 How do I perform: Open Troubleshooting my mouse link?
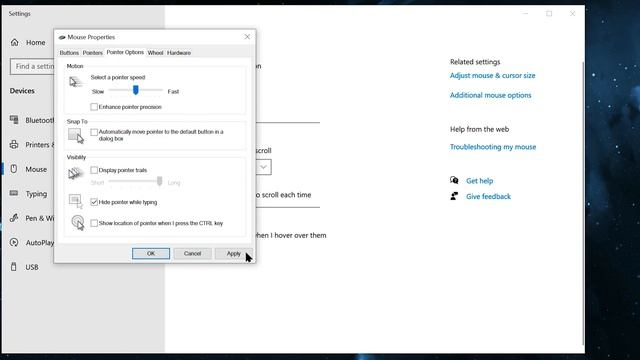point(493,147)
